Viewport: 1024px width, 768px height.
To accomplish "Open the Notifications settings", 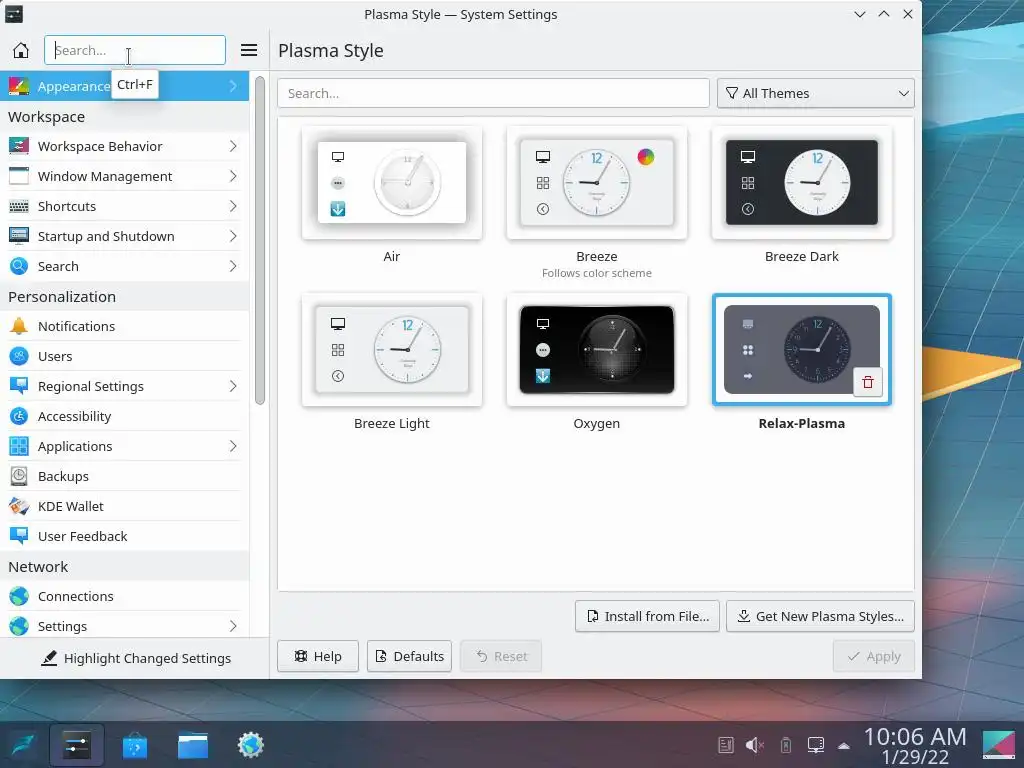I will click(124, 326).
